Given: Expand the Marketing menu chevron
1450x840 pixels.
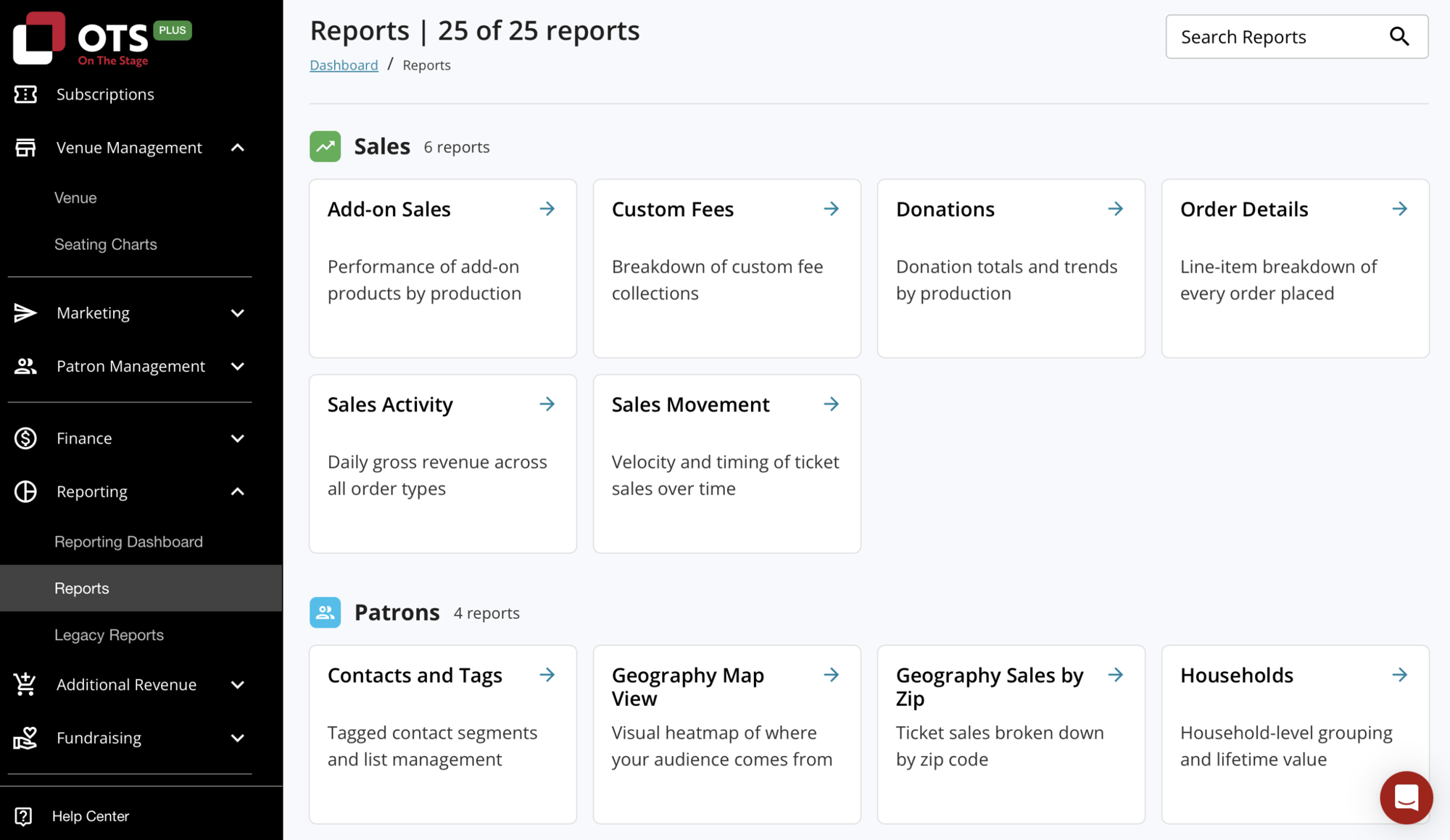Looking at the screenshot, I should (238, 313).
